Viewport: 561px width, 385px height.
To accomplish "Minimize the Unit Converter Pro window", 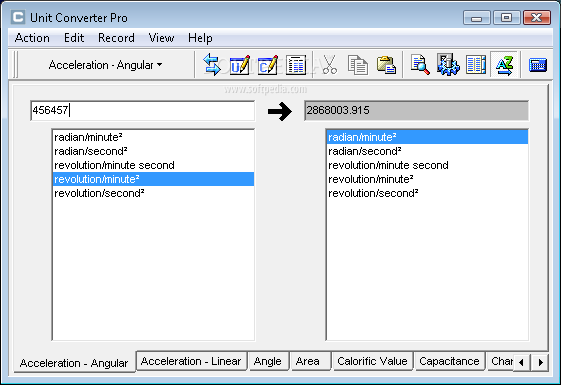I will (477, 17).
